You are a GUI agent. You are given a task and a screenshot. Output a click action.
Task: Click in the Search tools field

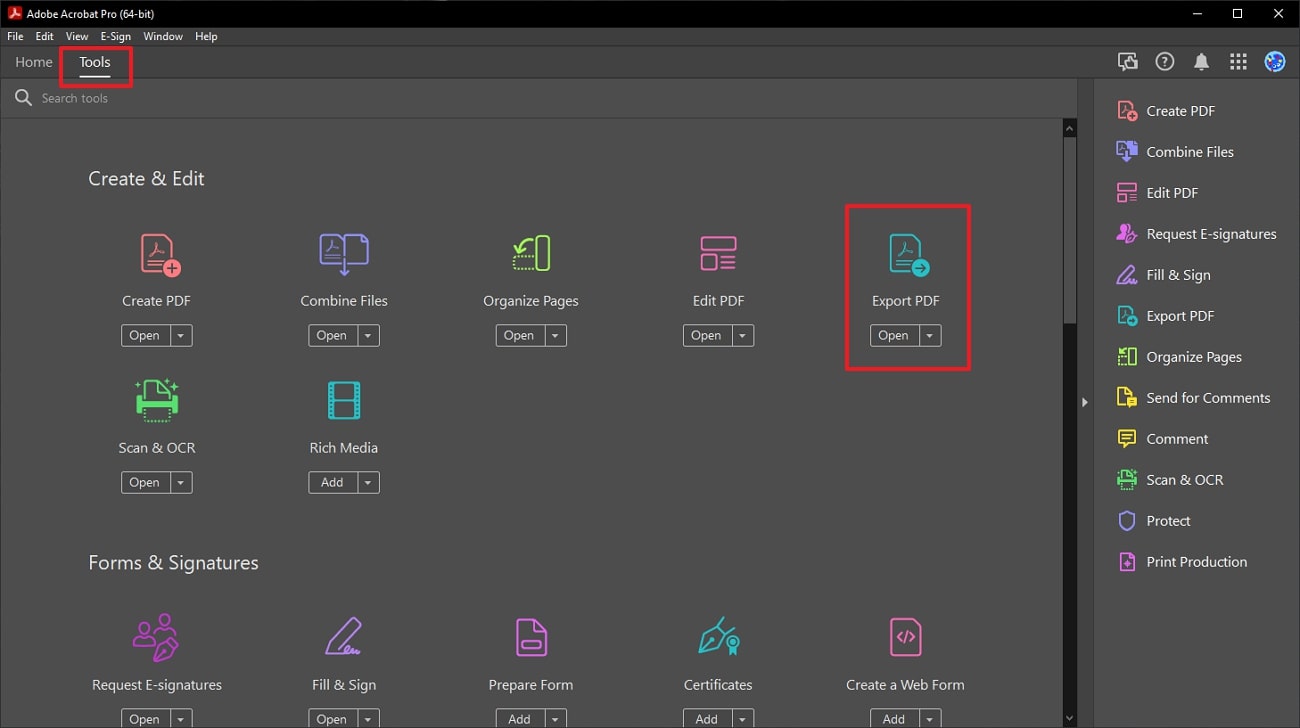click(540, 98)
